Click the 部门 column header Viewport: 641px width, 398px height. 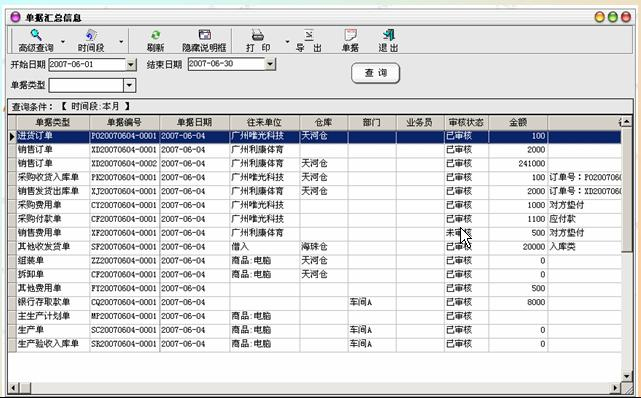pos(372,122)
